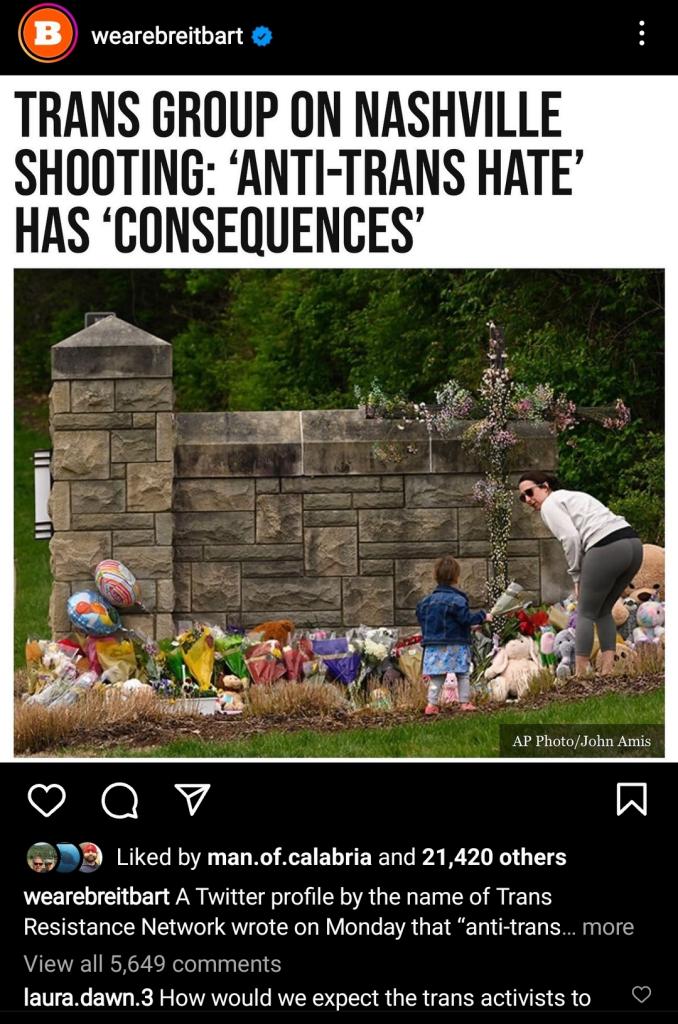678x1024 pixels.
Task: Save the post with the bookmark icon
Action: pos(632,799)
